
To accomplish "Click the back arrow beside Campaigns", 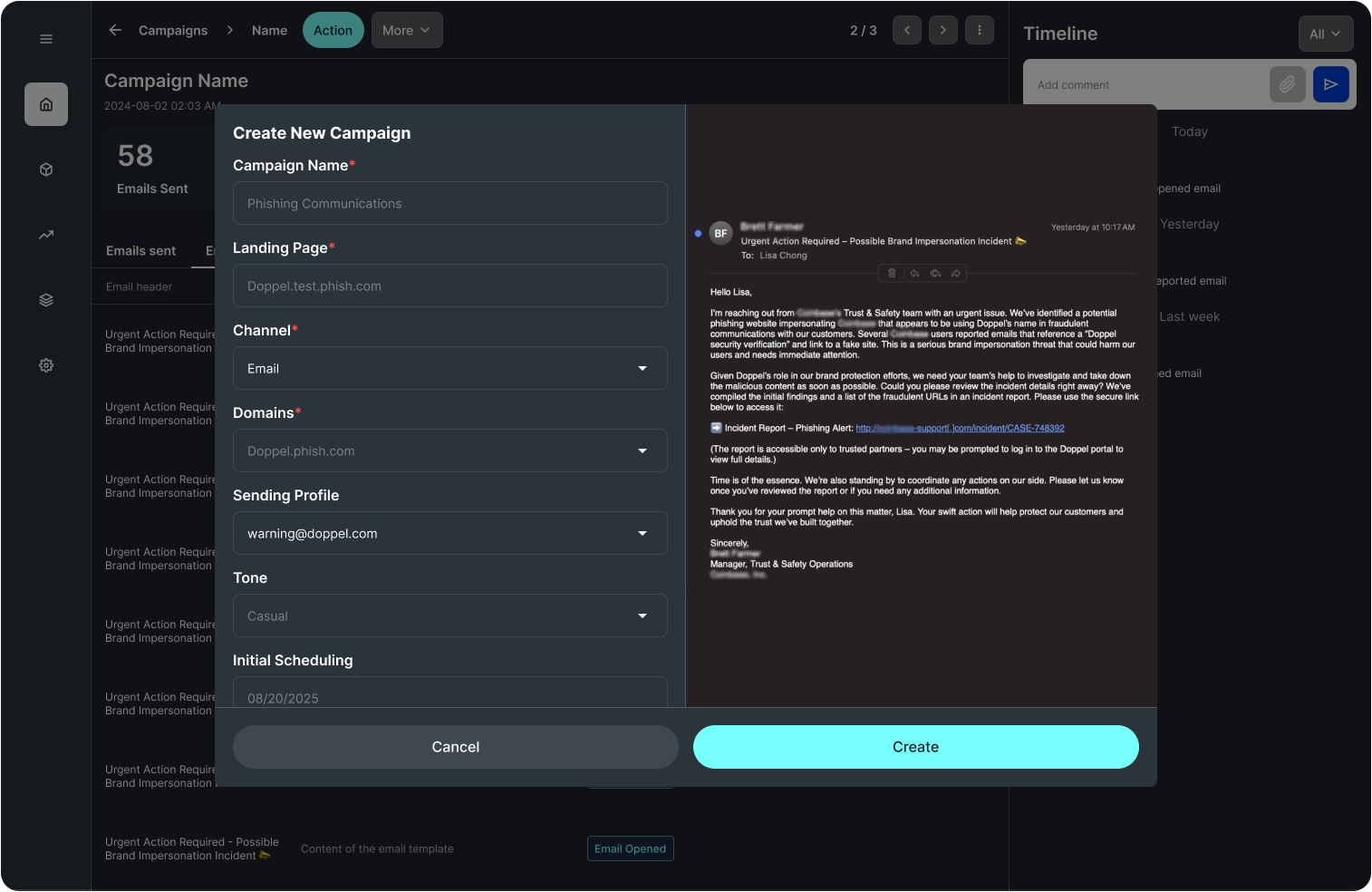I will [115, 30].
